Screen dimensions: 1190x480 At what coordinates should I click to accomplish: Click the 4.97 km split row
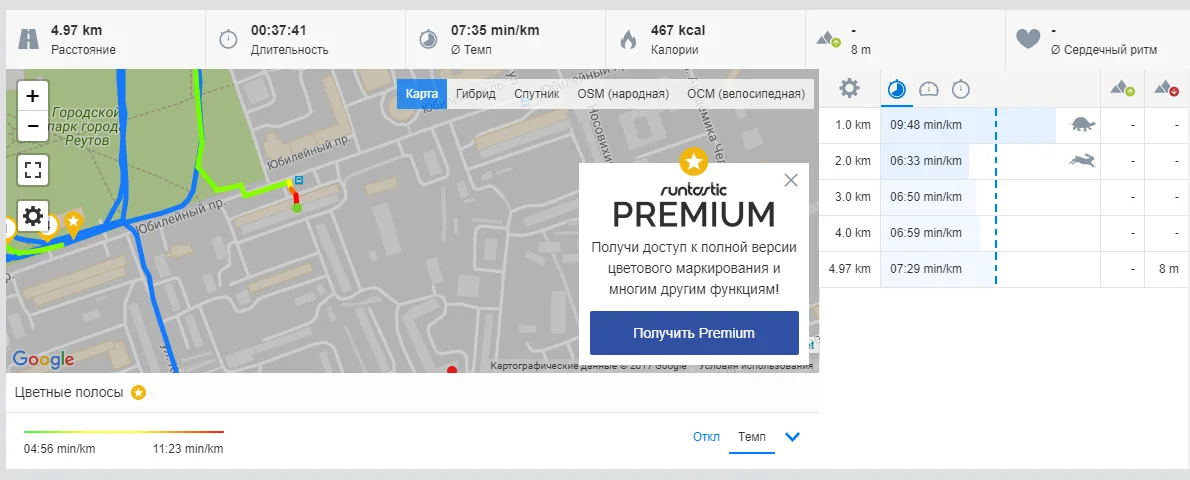(x=1004, y=269)
